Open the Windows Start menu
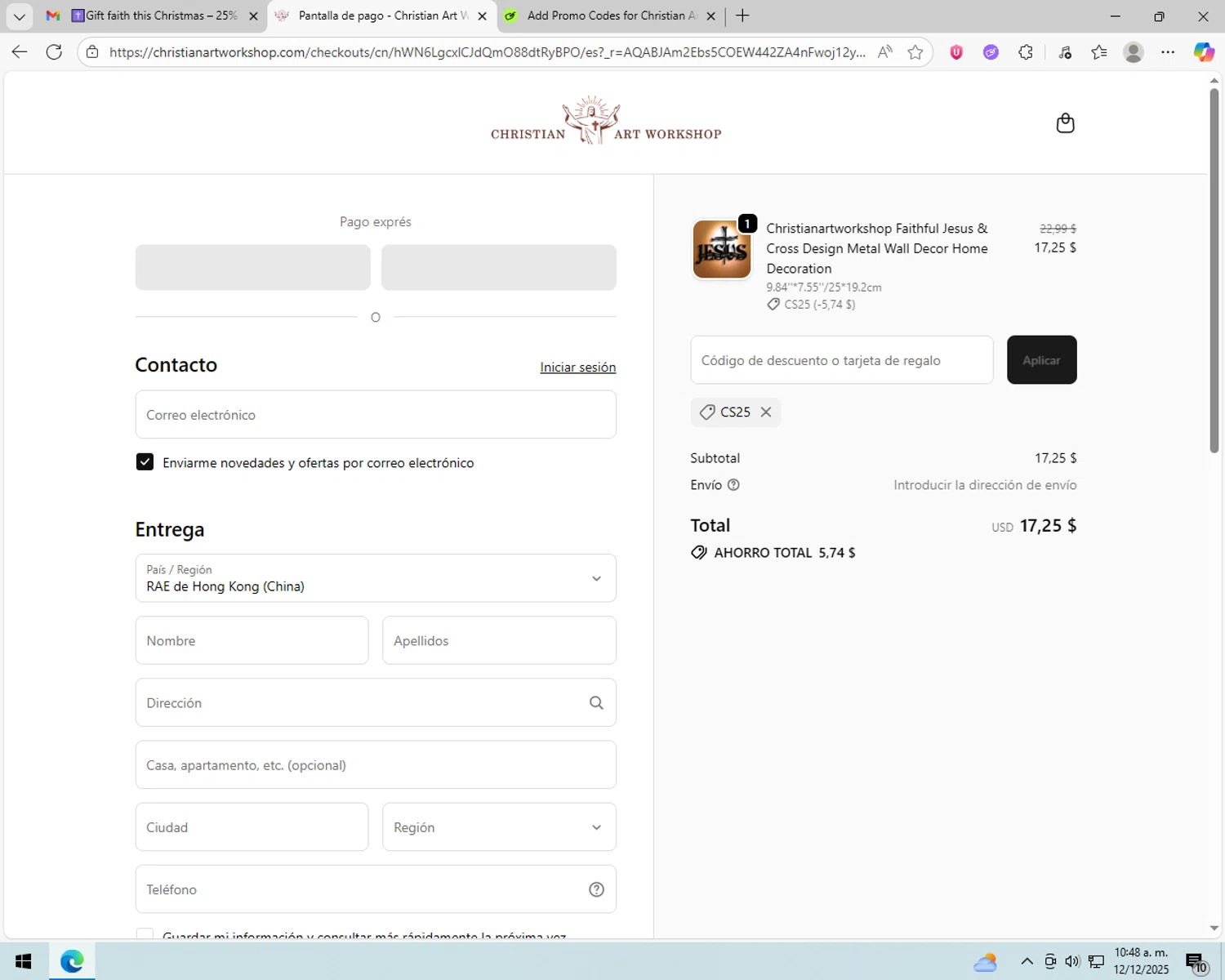The image size is (1225, 980). tap(23, 961)
